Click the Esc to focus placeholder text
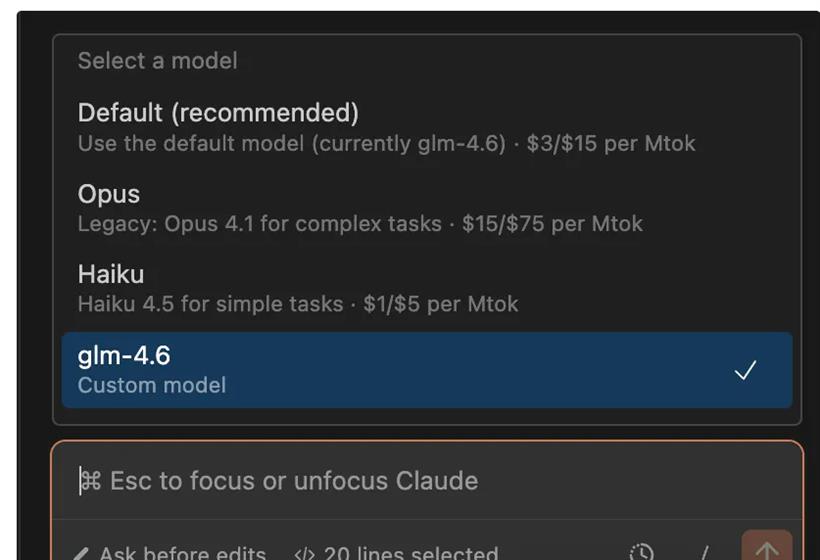820x560 pixels. click(x=293, y=481)
